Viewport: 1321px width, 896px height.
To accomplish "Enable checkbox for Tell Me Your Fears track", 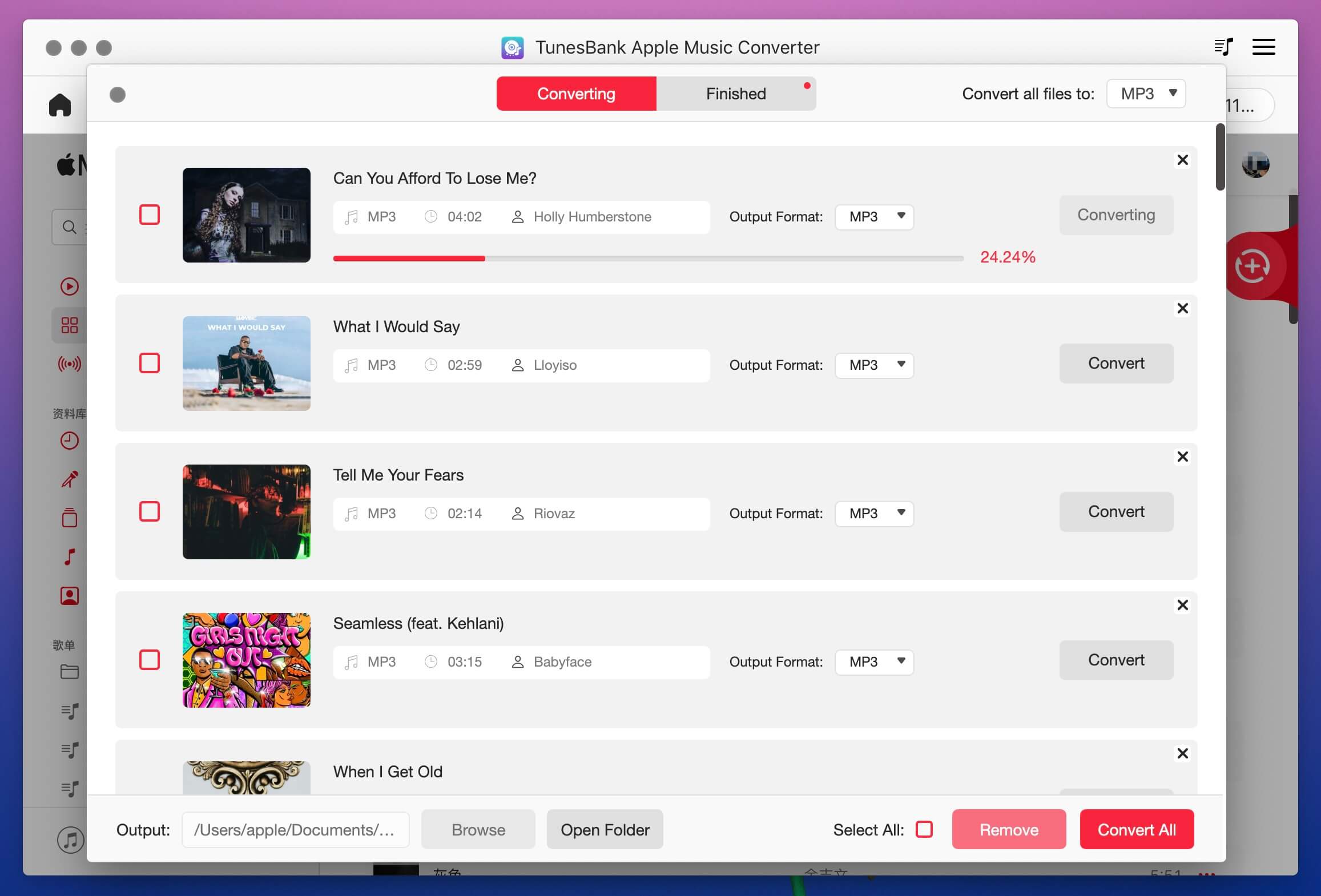I will coord(149,511).
